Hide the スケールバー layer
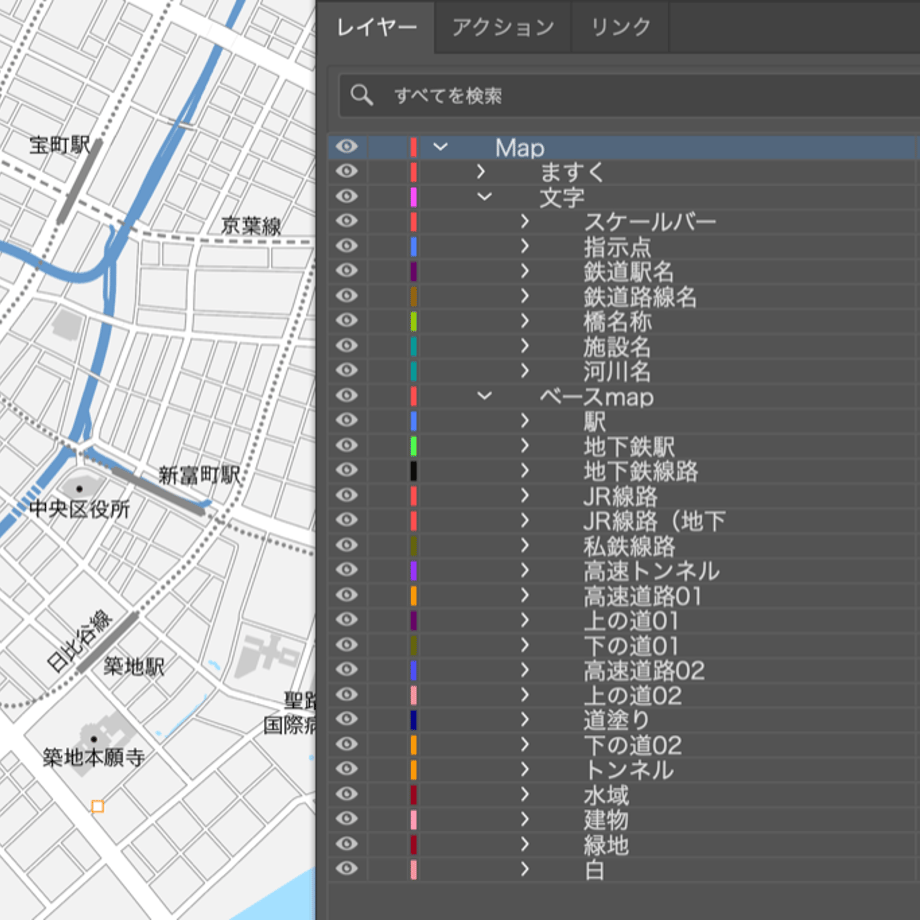Screen dimensions: 920x920 pos(347,221)
